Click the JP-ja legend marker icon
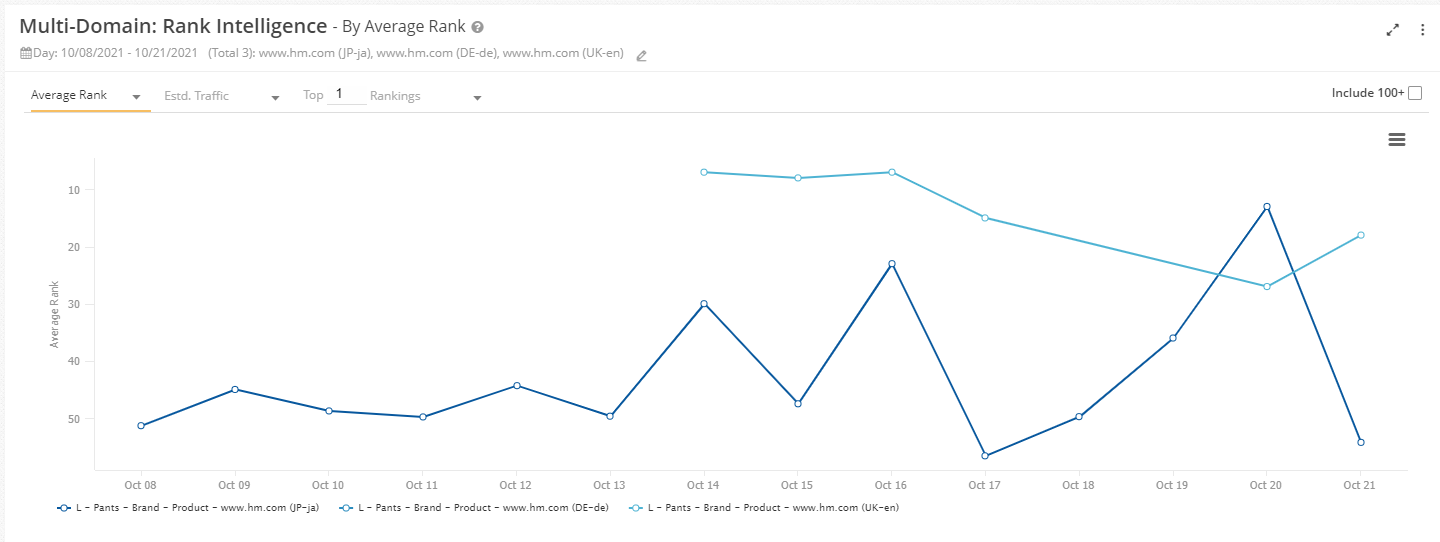The height and width of the screenshot is (542, 1440). (64, 508)
